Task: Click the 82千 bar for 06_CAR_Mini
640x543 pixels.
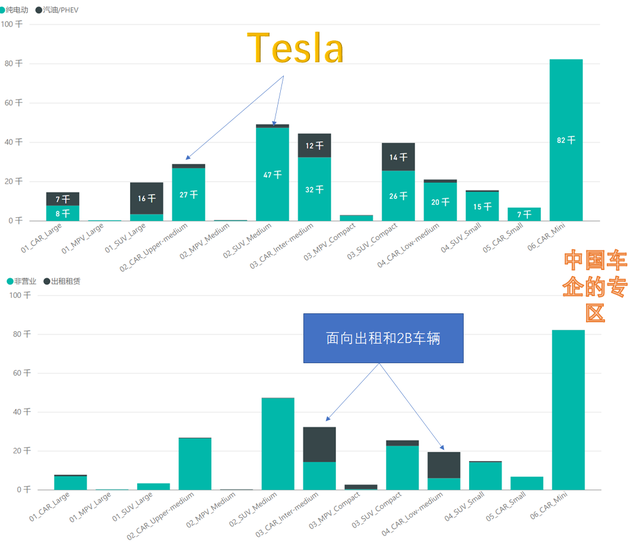Action: pos(566,140)
